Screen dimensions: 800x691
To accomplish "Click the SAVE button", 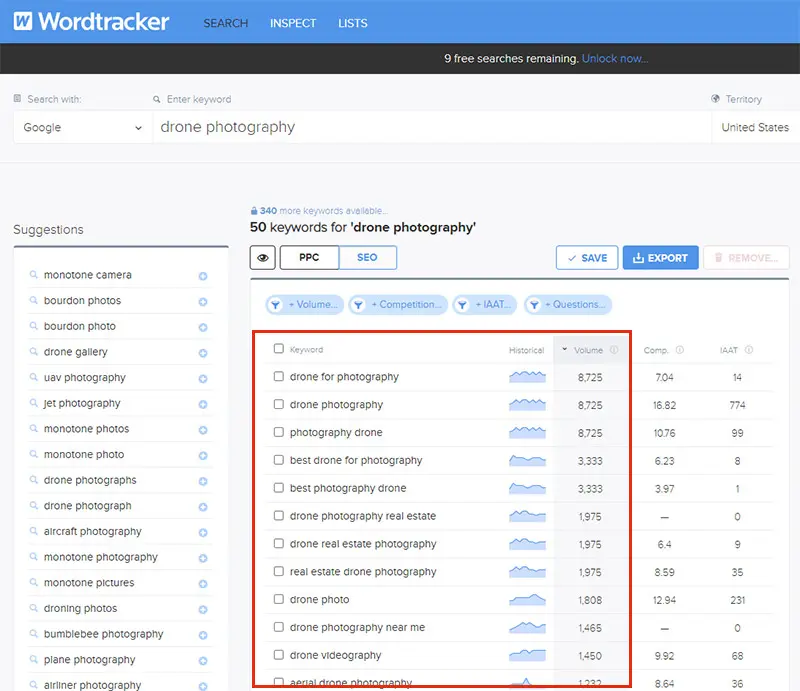I will click(x=587, y=258).
